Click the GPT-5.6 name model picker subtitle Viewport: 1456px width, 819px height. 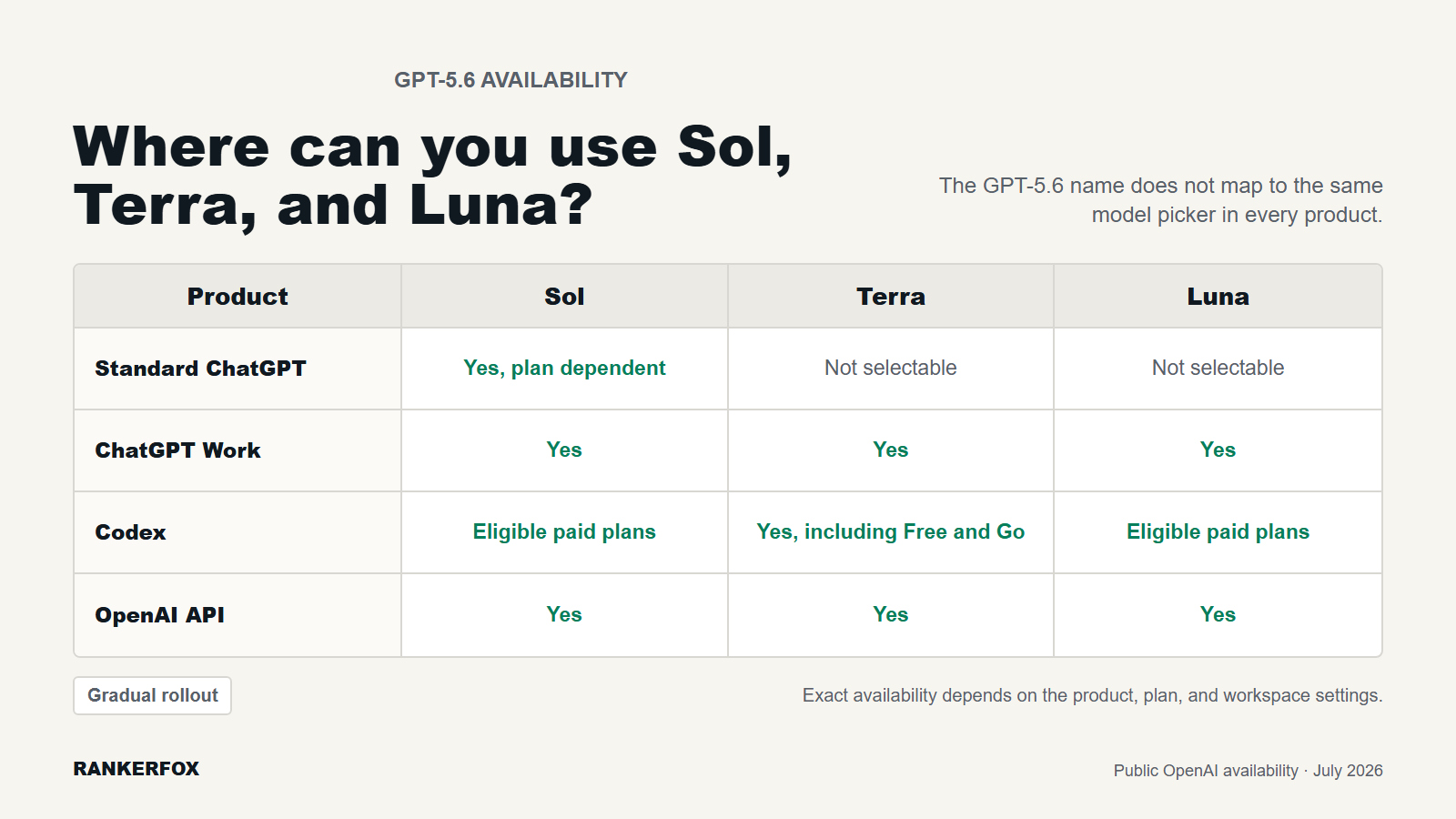1160,200
